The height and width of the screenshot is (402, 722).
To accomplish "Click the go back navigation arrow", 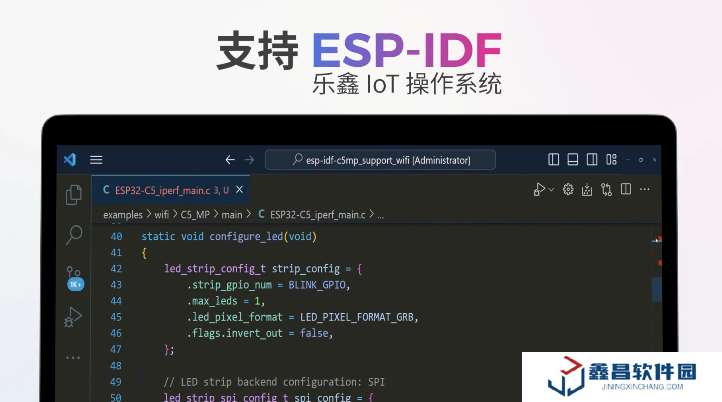I will (x=230, y=160).
